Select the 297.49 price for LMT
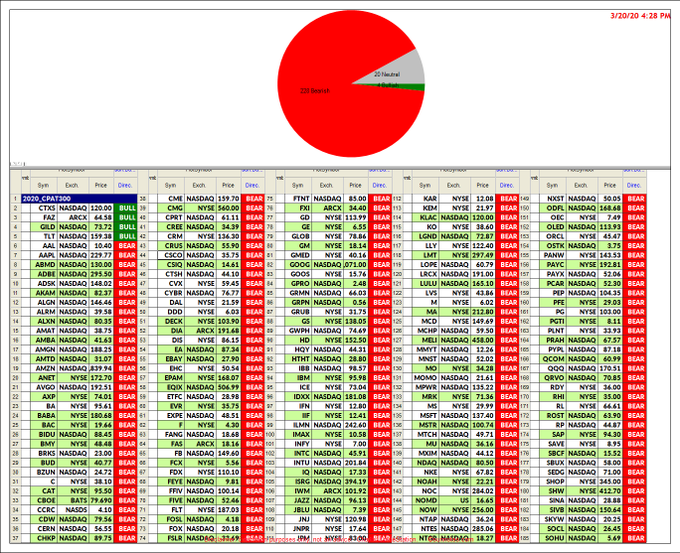 (x=483, y=255)
